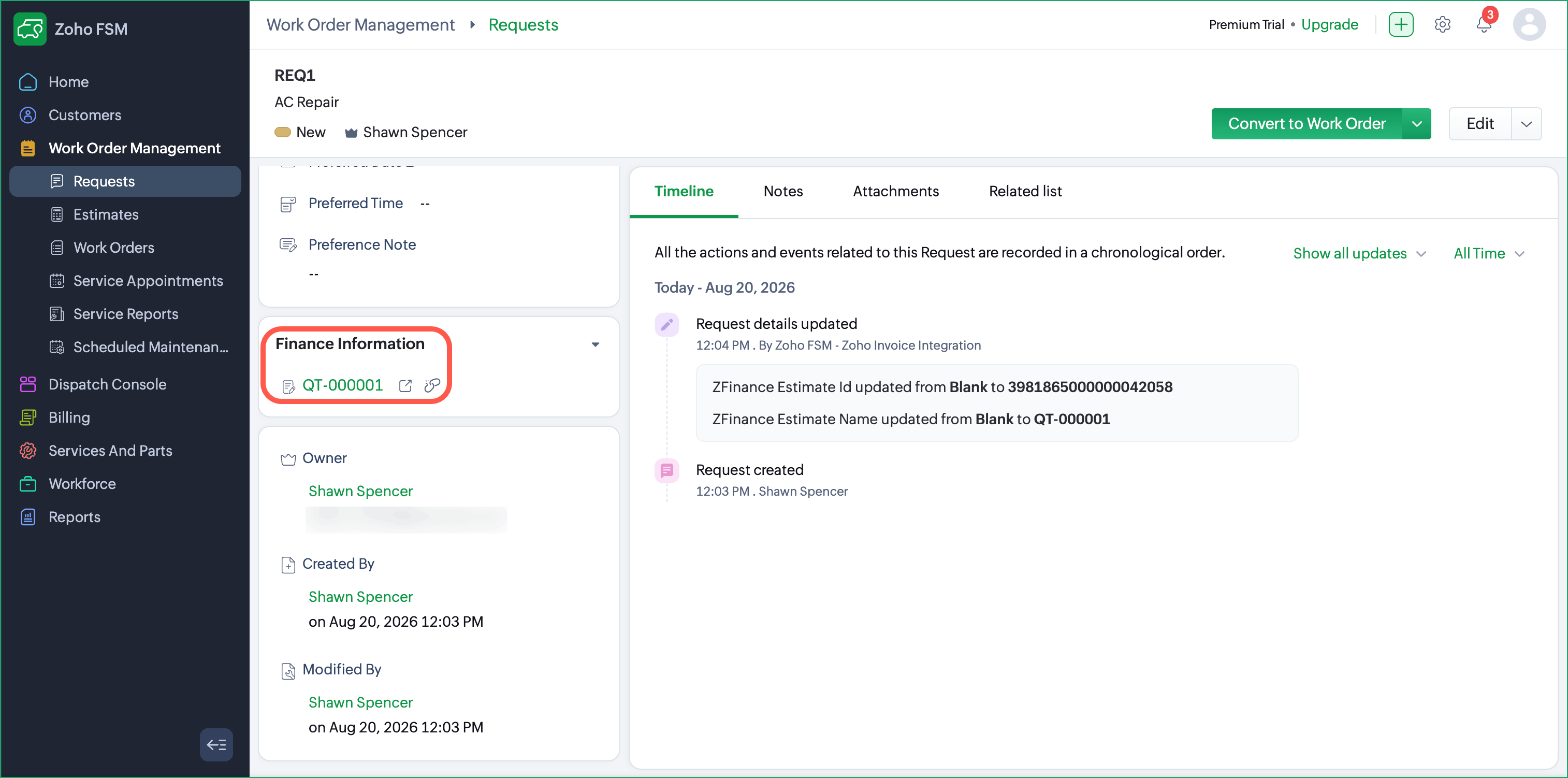The image size is (1568, 778).
Task: Click the Scheduled Maintenance calendar icon
Action: (56, 347)
